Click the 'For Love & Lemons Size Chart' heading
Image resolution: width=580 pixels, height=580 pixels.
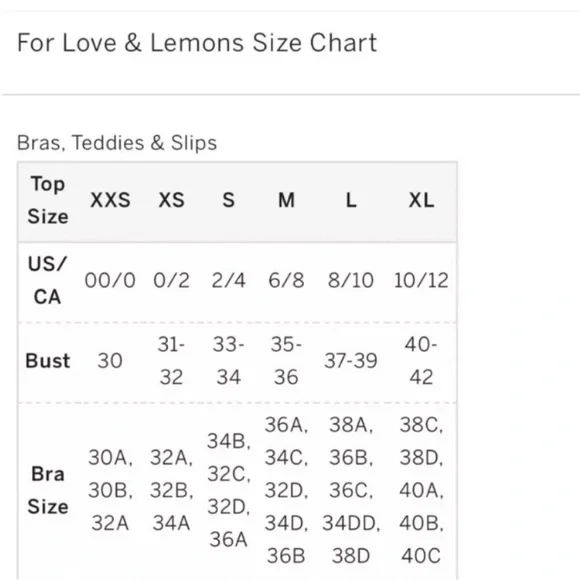[197, 43]
